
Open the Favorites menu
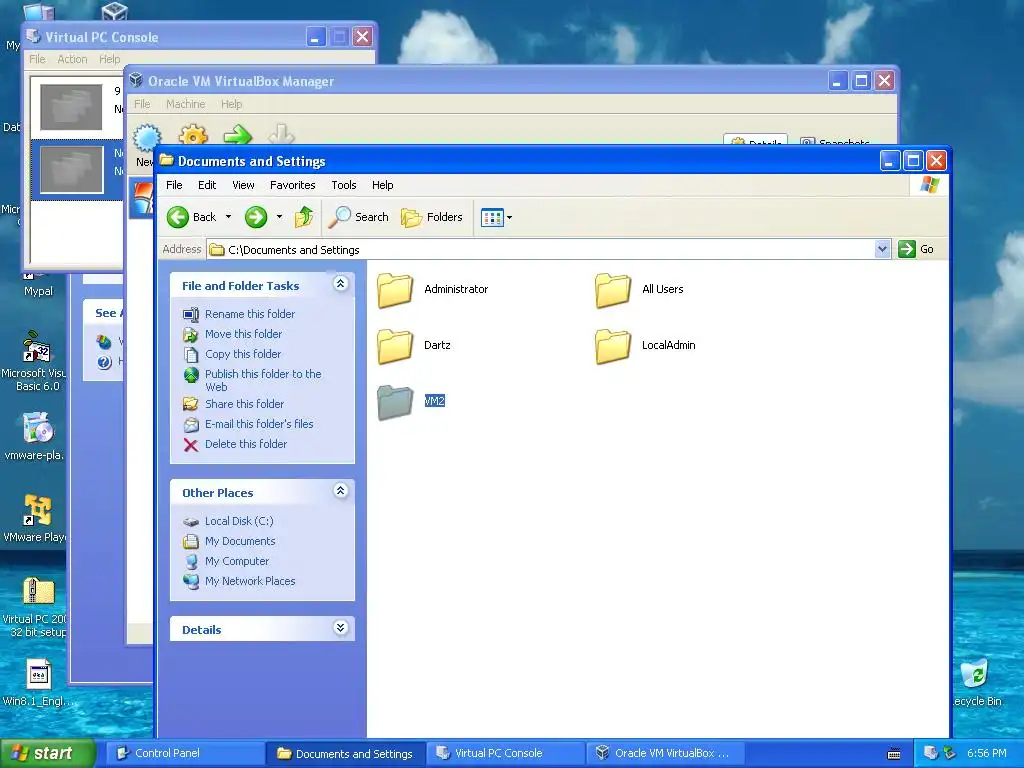pyautogui.click(x=293, y=185)
